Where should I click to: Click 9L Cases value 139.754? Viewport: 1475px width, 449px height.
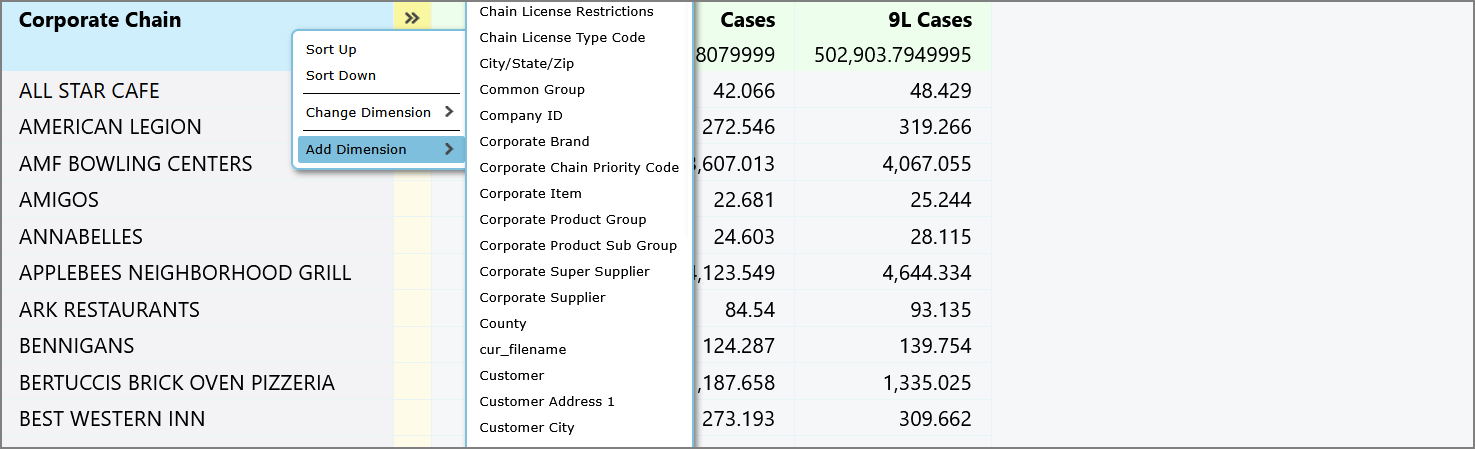pyautogui.click(x=935, y=346)
